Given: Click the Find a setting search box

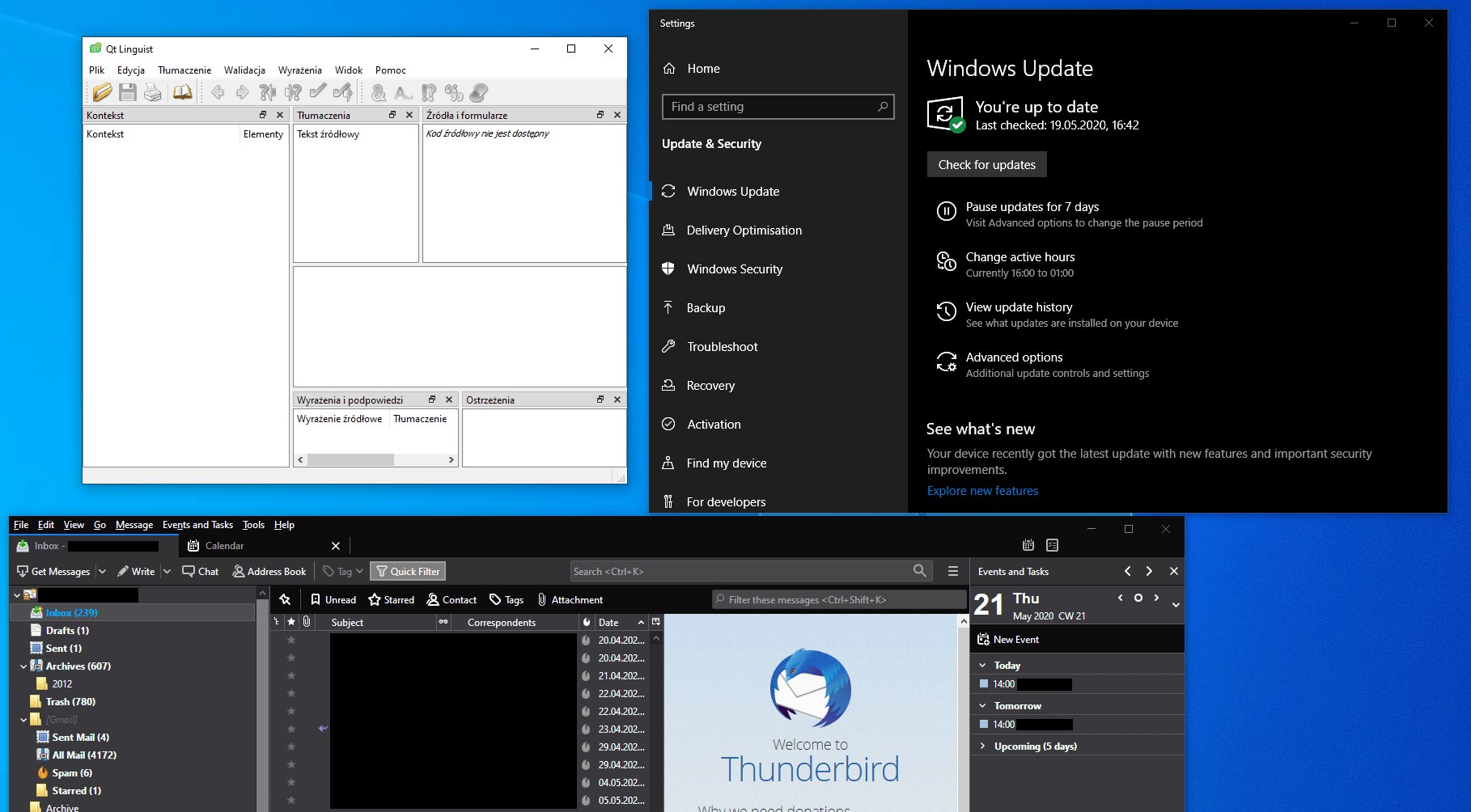Looking at the screenshot, I should tap(778, 107).
